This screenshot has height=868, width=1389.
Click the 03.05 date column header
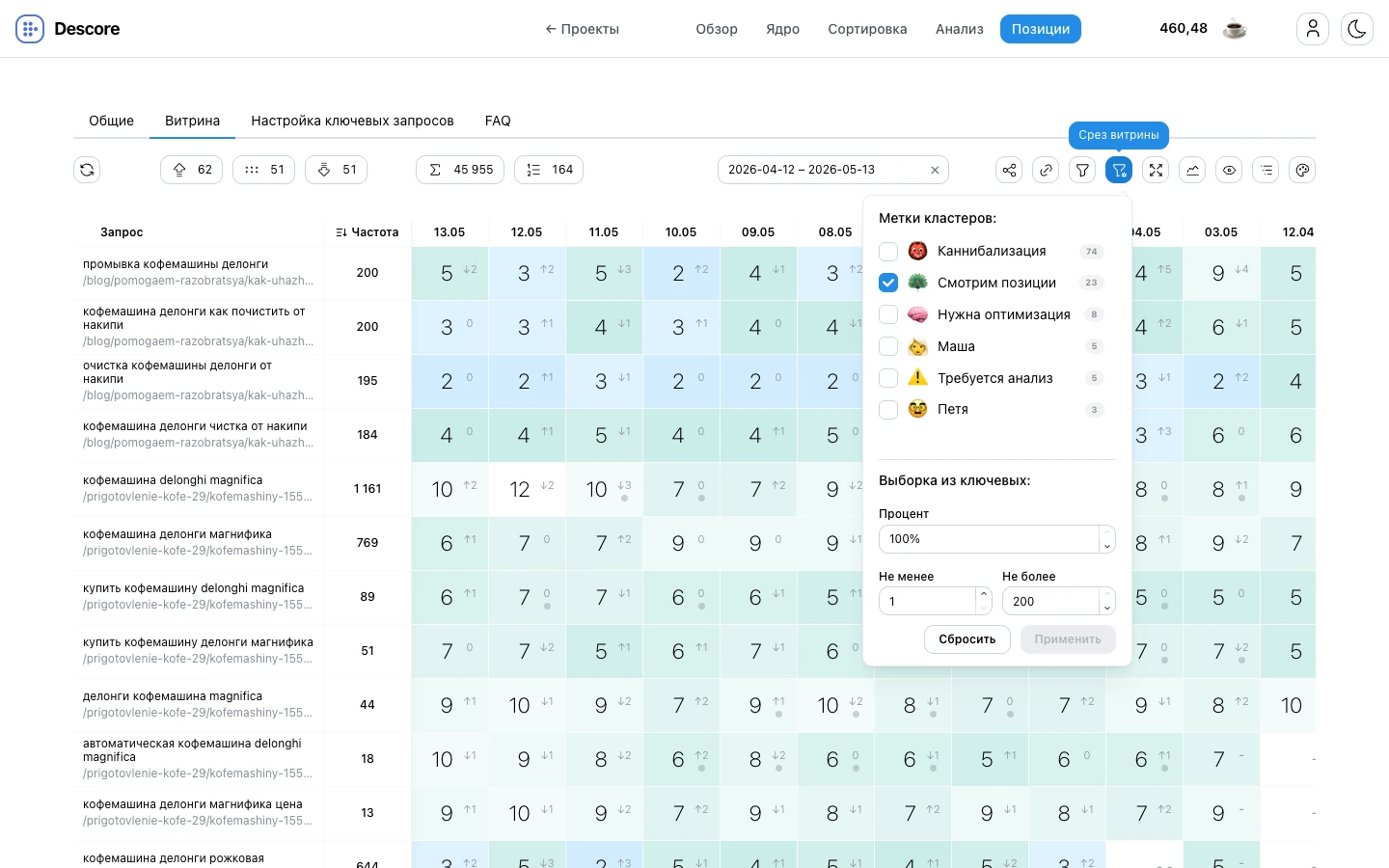click(x=1221, y=232)
